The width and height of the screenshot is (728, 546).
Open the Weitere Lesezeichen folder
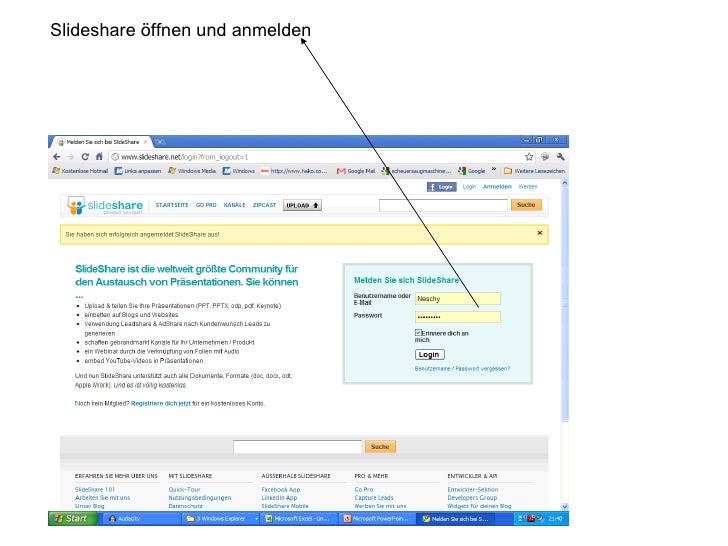coord(534,171)
